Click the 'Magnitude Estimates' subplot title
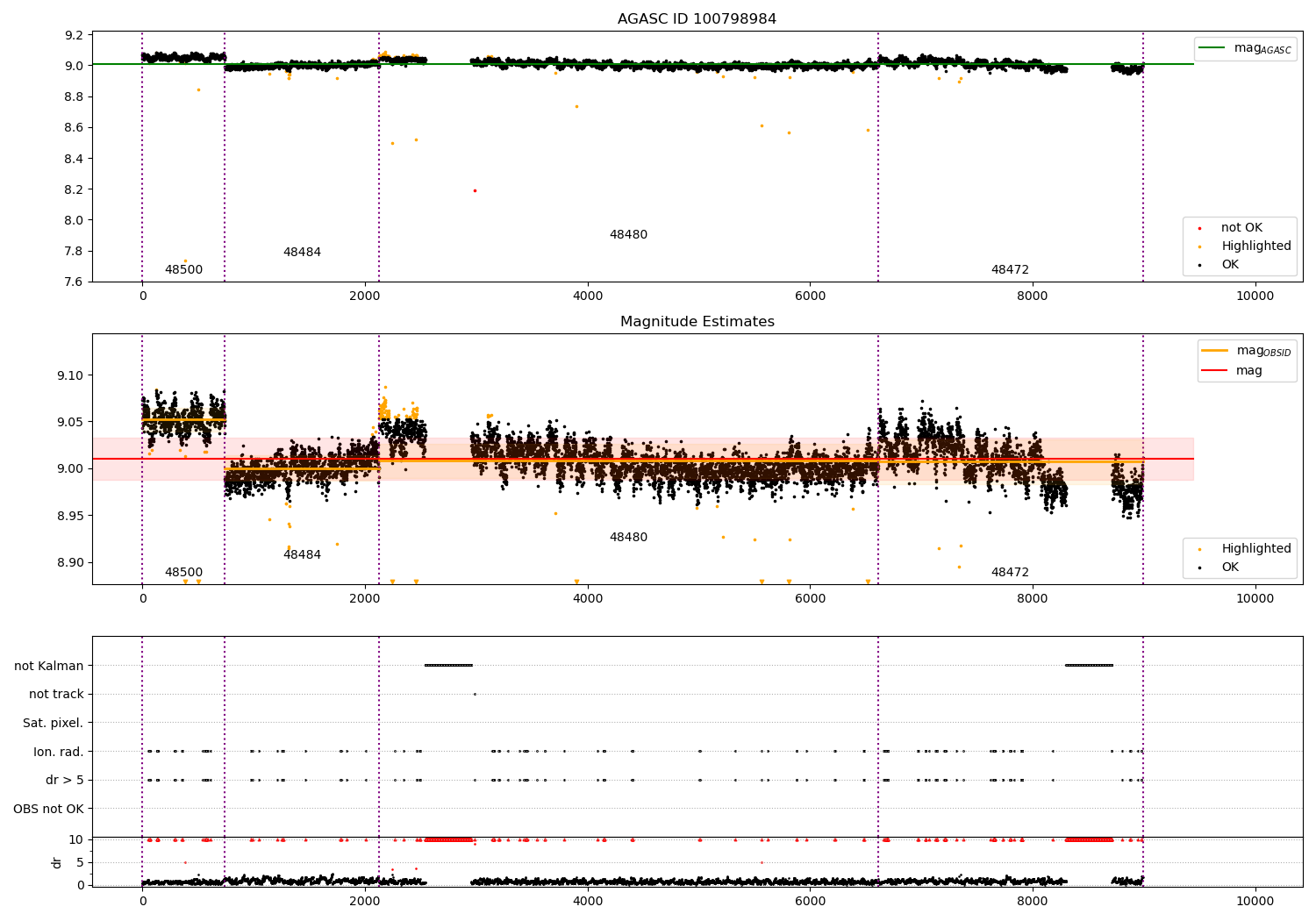 pos(697,321)
